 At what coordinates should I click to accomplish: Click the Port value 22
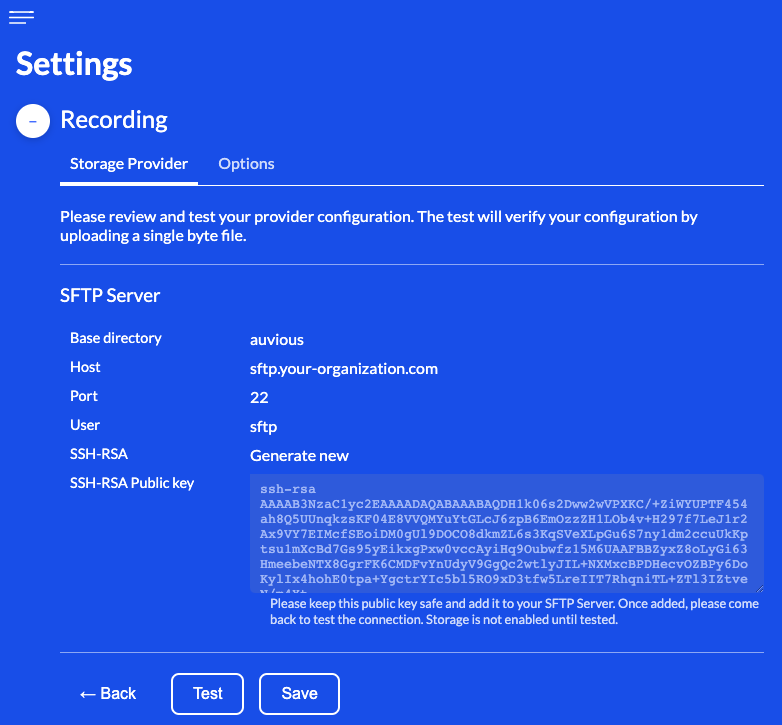click(260, 398)
